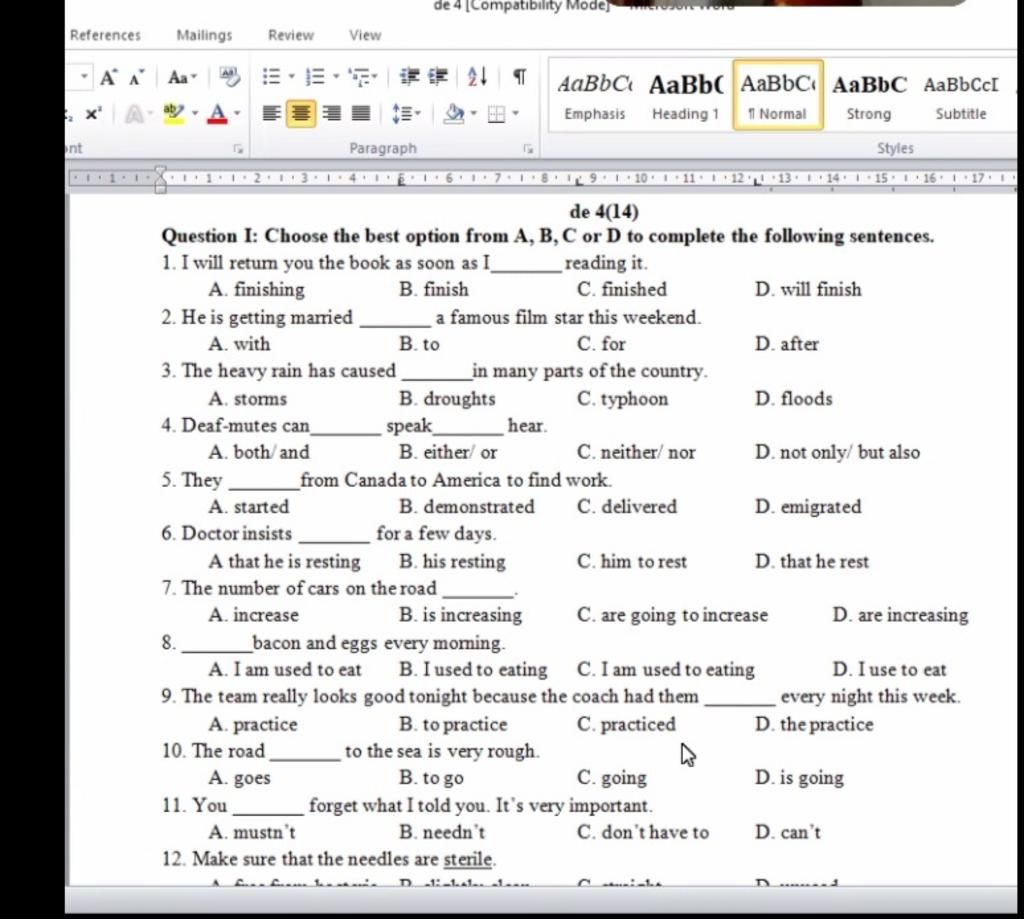Align text to the left

pyautogui.click(x=272, y=114)
